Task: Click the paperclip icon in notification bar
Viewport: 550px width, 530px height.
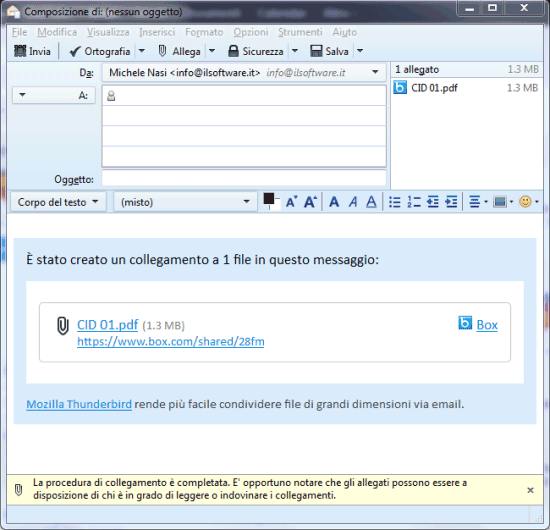Action: coord(19,490)
